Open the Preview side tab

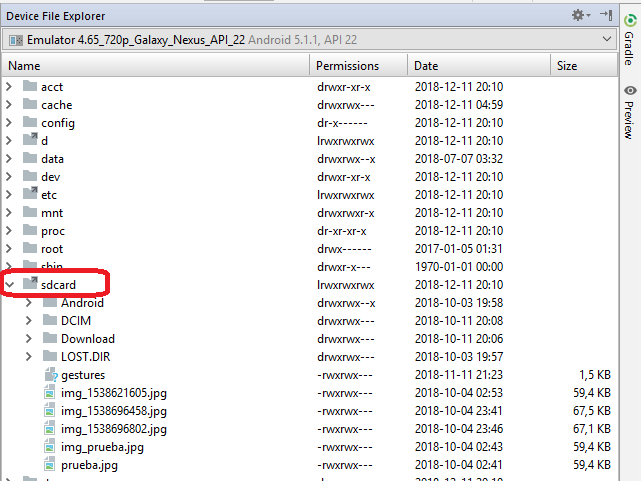[x=628, y=112]
